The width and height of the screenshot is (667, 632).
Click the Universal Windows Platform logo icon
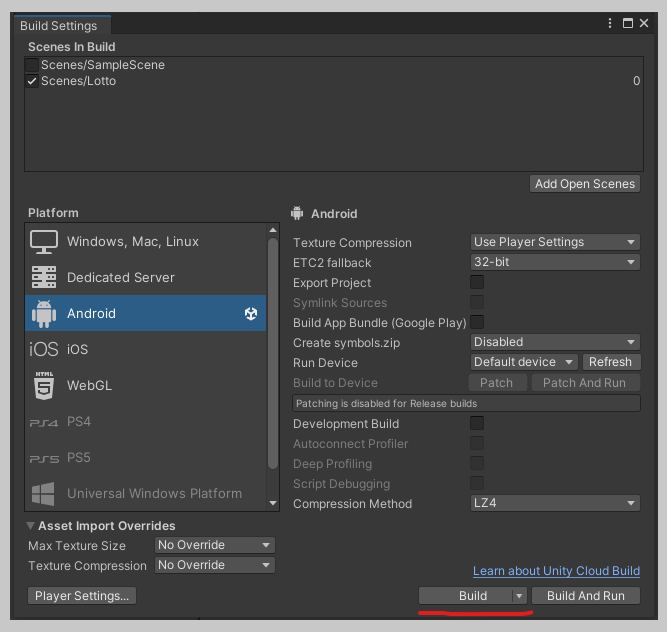pos(43,494)
